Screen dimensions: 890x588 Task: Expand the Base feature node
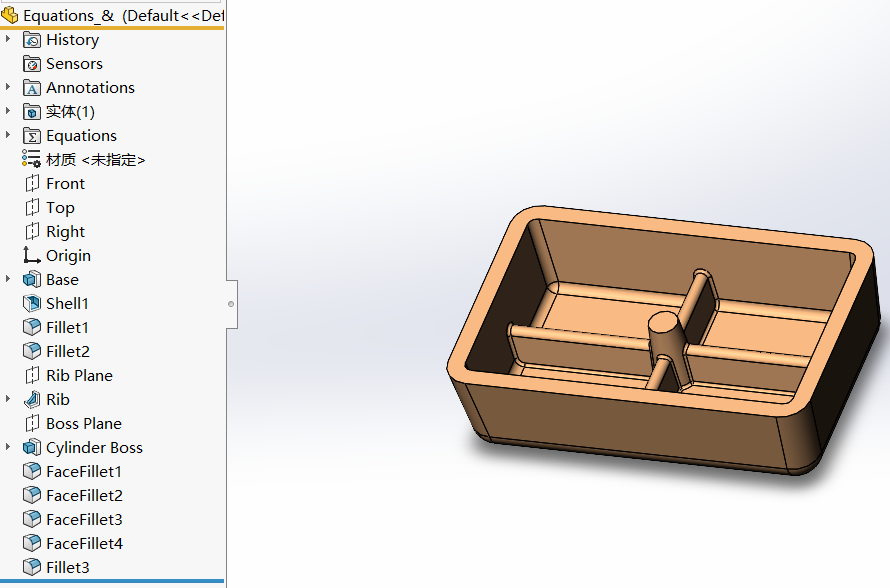7,279
